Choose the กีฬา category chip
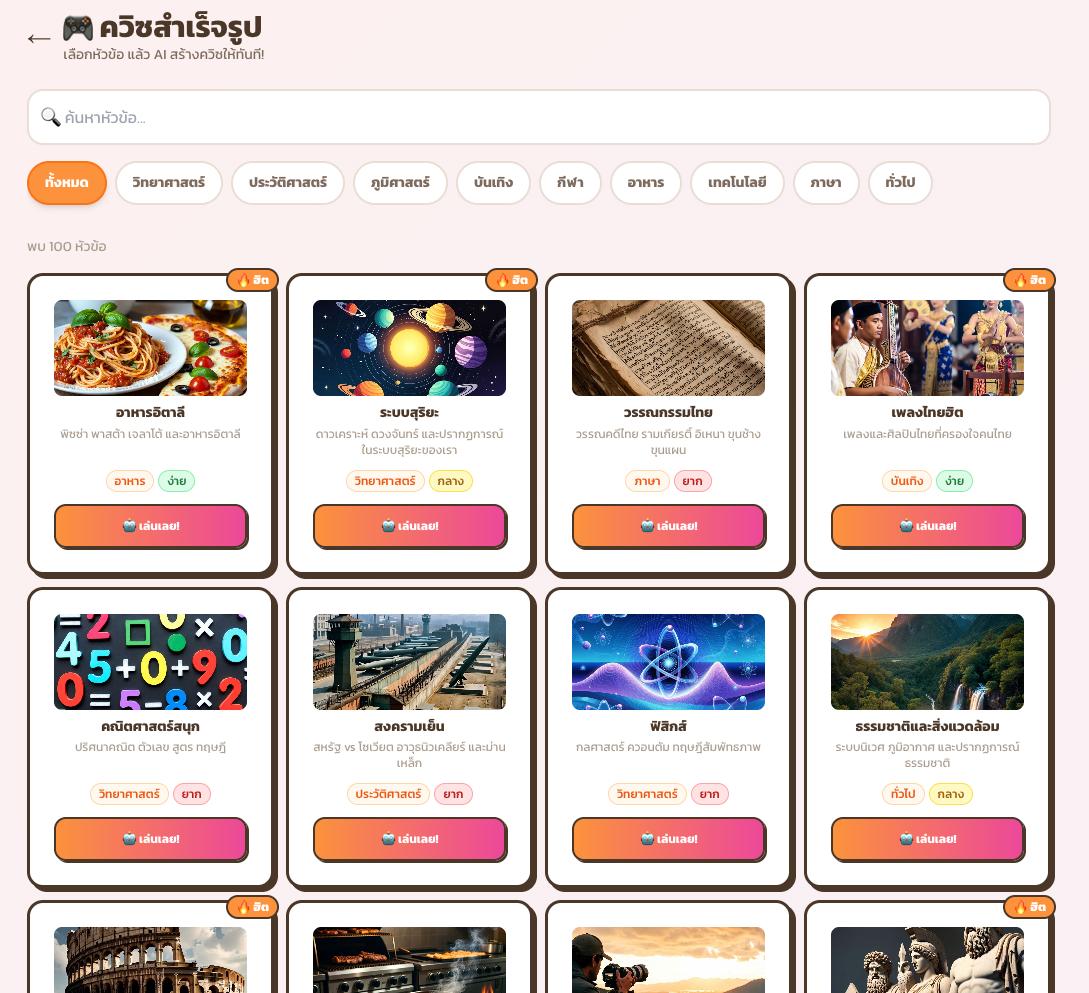The height and width of the screenshot is (993, 1089). (x=570, y=183)
